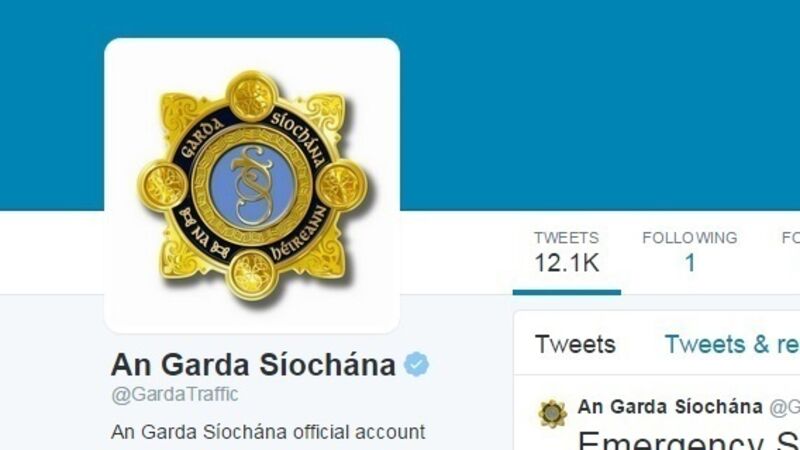The image size is (800, 450).
Task: Click the GS monogram in the badge centre
Action: [x=253, y=185]
